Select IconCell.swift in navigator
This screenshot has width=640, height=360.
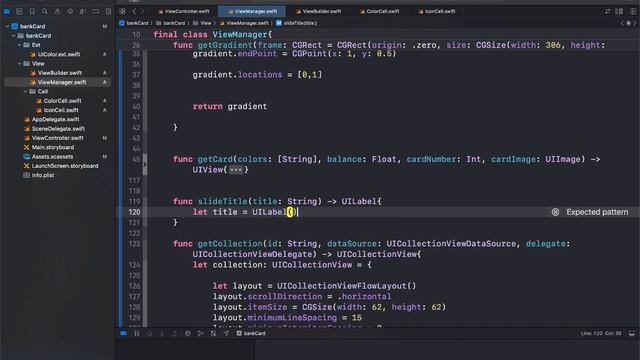57,110
